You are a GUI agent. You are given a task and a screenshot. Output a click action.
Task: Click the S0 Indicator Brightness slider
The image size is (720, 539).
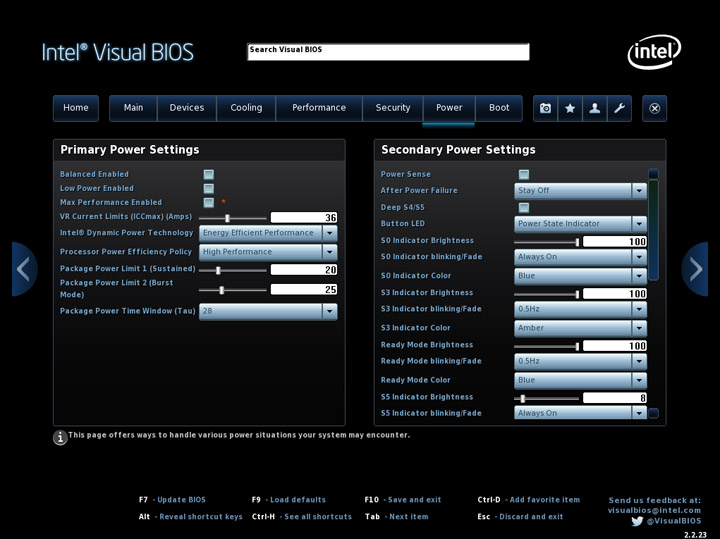[x=547, y=242]
